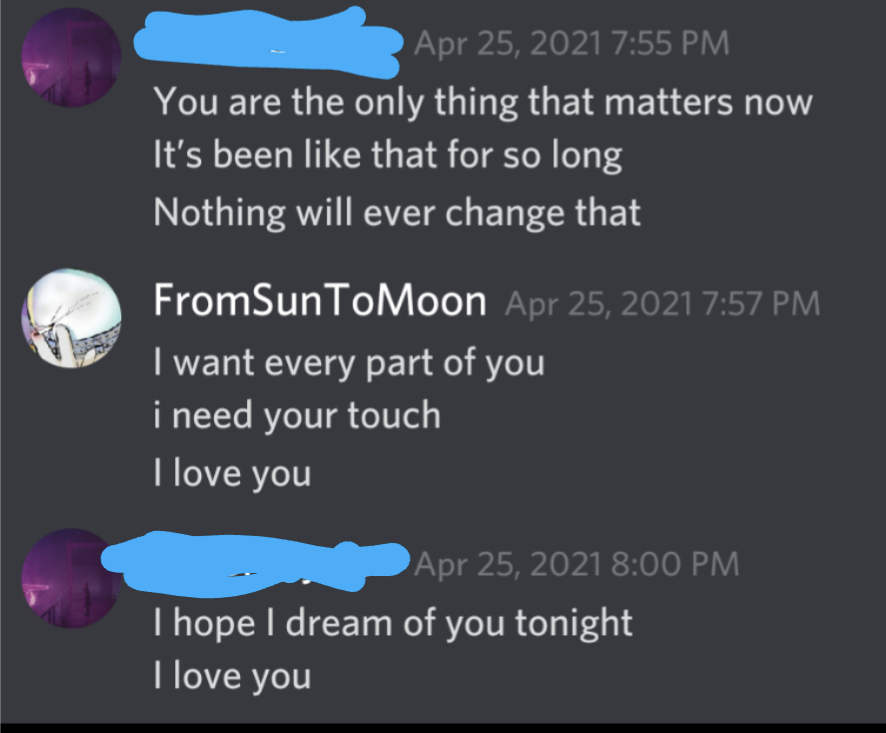Image resolution: width=886 pixels, height=733 pixels.
Task: Select message 'Nothing will ever change that'
Action: coord(397,214)
